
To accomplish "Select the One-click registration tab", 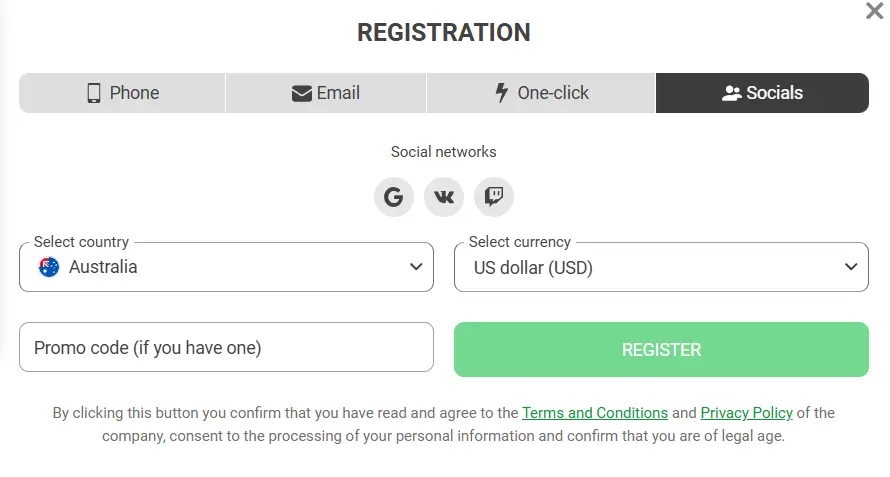I will 541,93.
